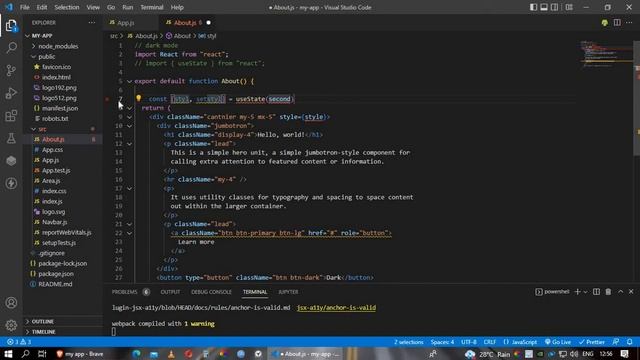Click the lightbulb quick-fix icon on line 7
Image resolution: width=640 pixels, height=360 pixels.
[x=138, y=98]
